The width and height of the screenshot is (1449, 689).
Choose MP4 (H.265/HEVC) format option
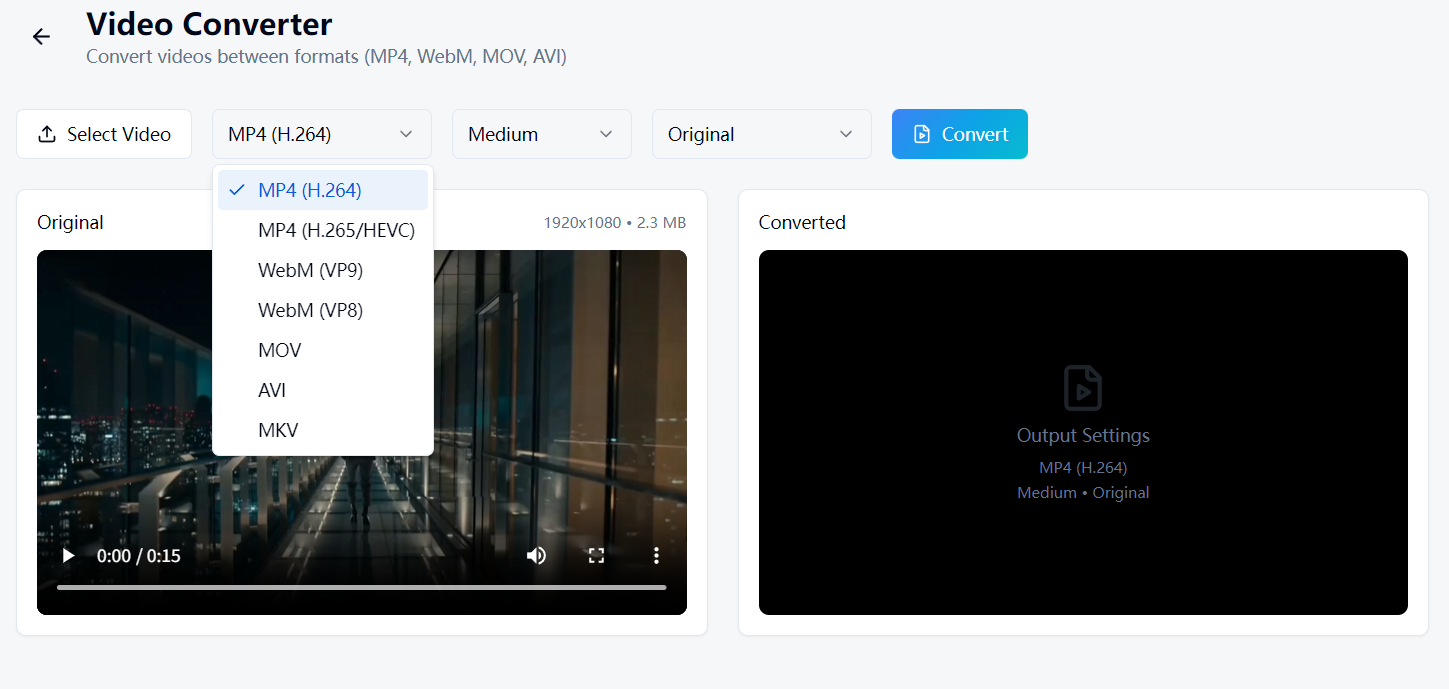point(323,230)
